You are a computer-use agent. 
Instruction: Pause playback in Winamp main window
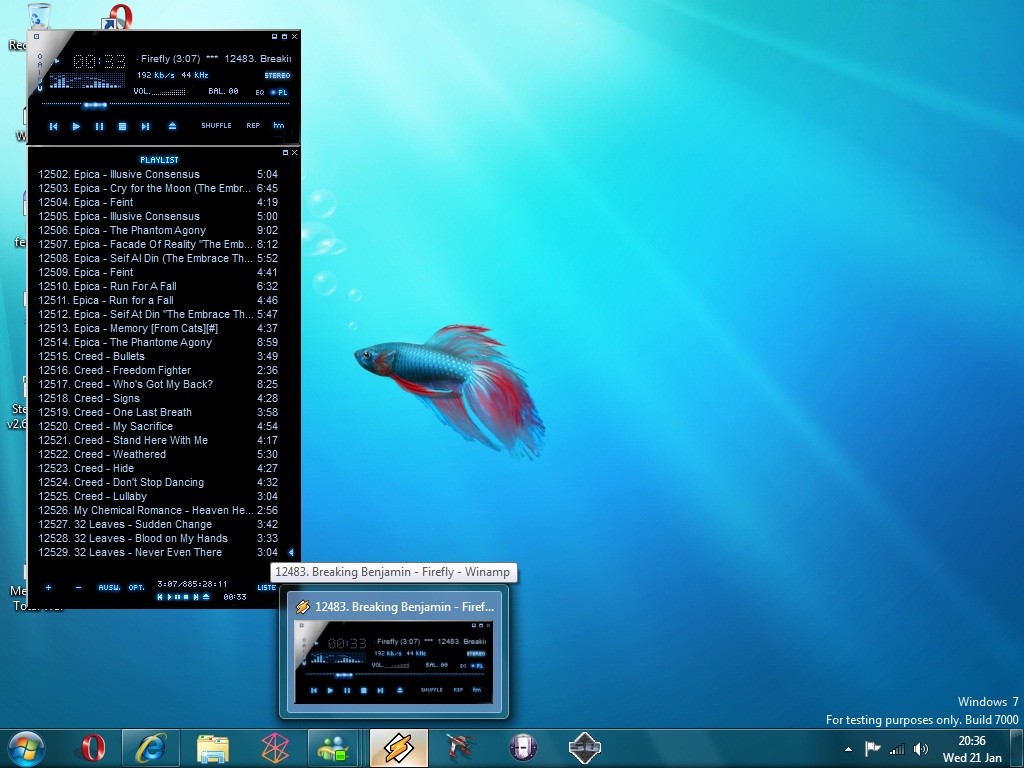99,126
